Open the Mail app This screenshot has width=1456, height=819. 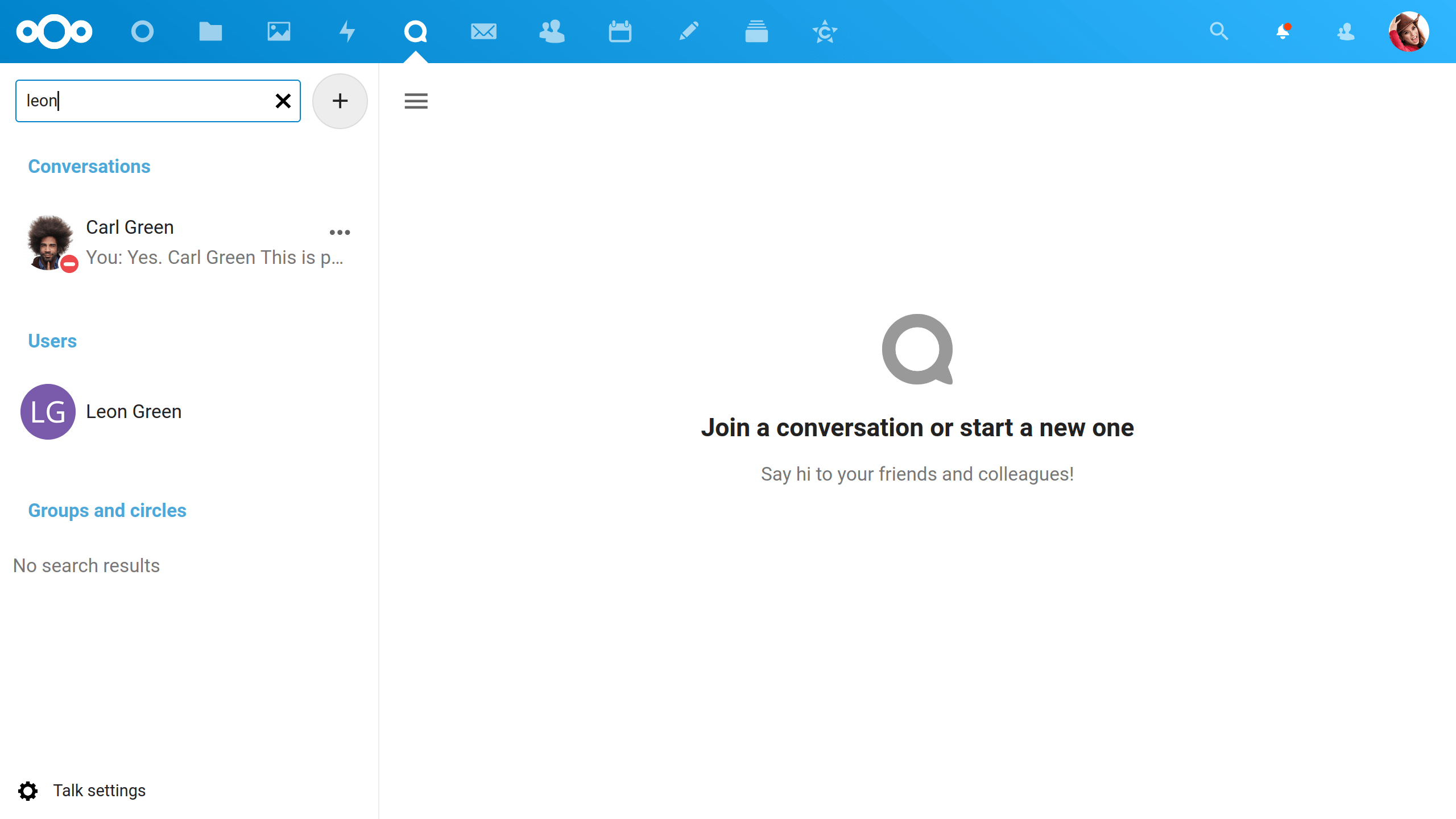coord(483,31)
